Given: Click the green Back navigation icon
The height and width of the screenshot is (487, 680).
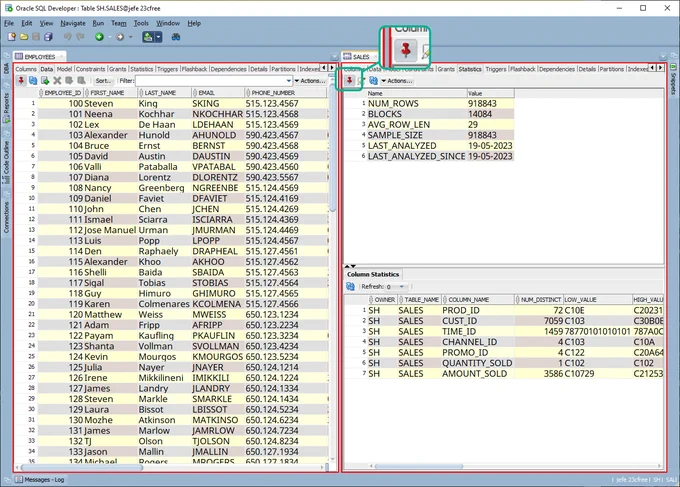Looking at the screenshot, I should (x=99, y=37).
